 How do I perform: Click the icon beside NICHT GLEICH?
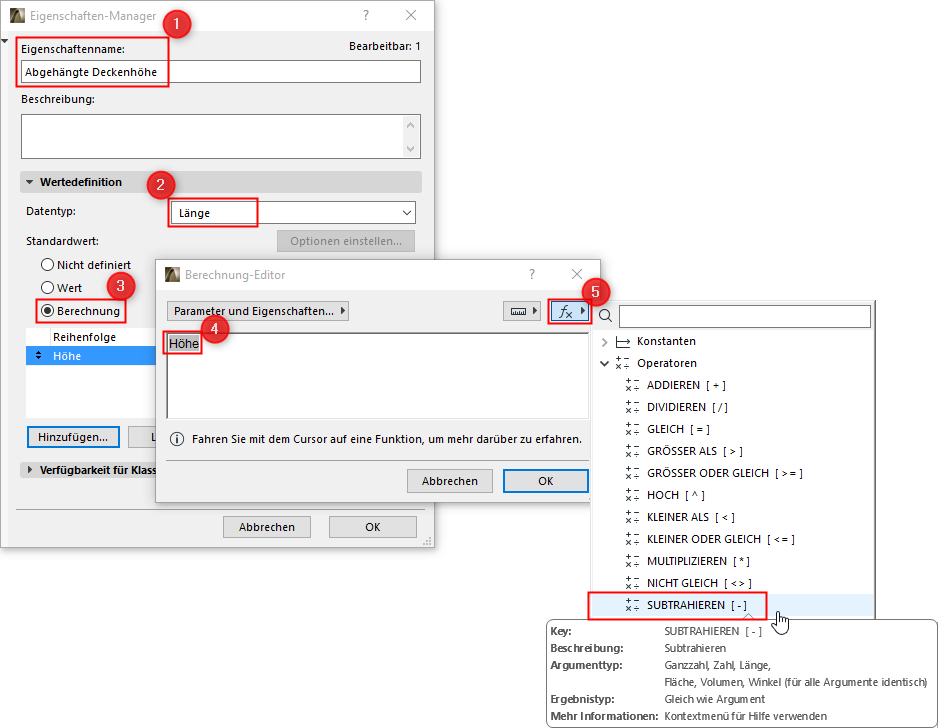pyautogui.click(x=632, y=583)
